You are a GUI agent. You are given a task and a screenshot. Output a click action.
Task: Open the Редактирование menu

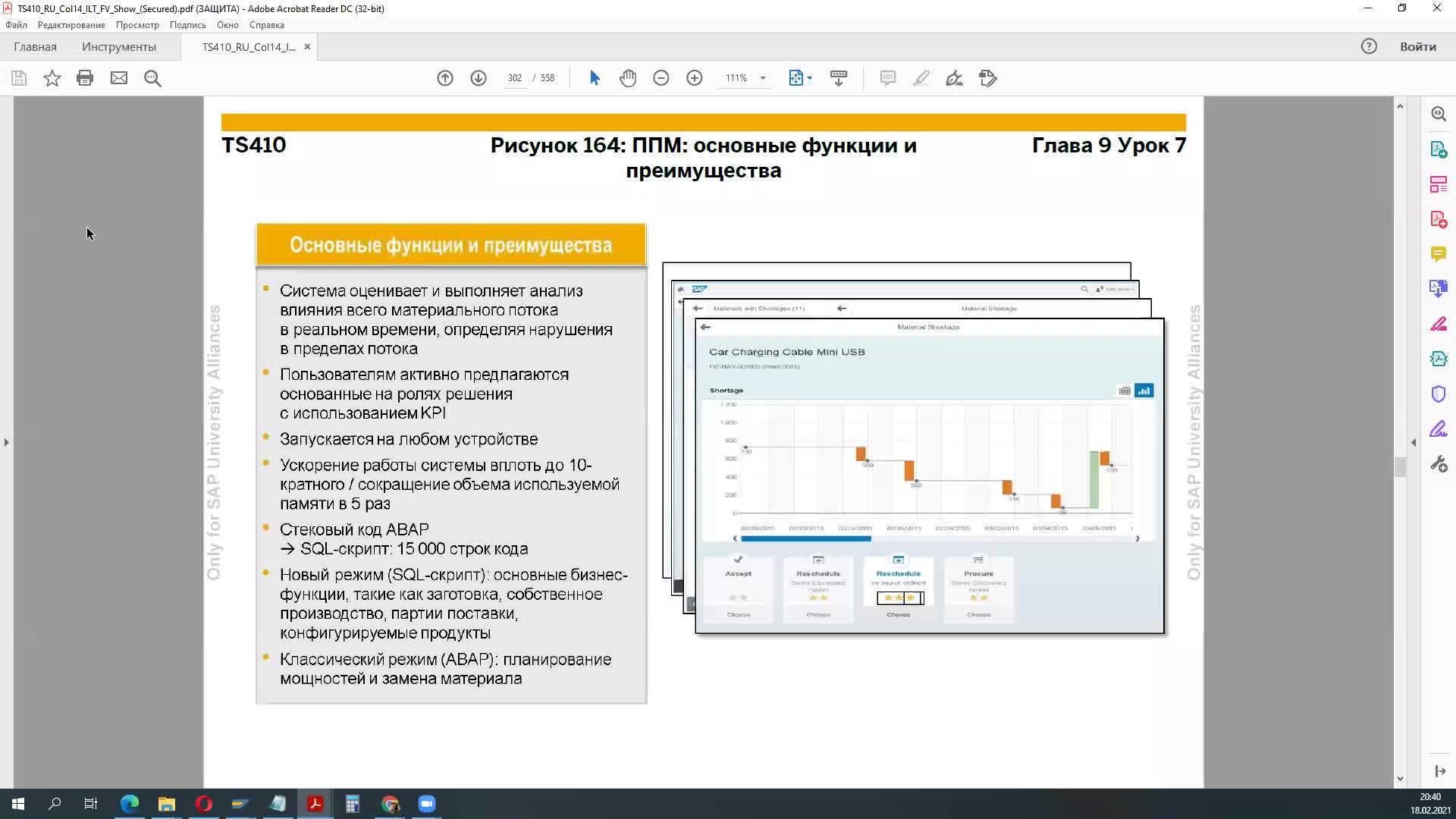71,25
